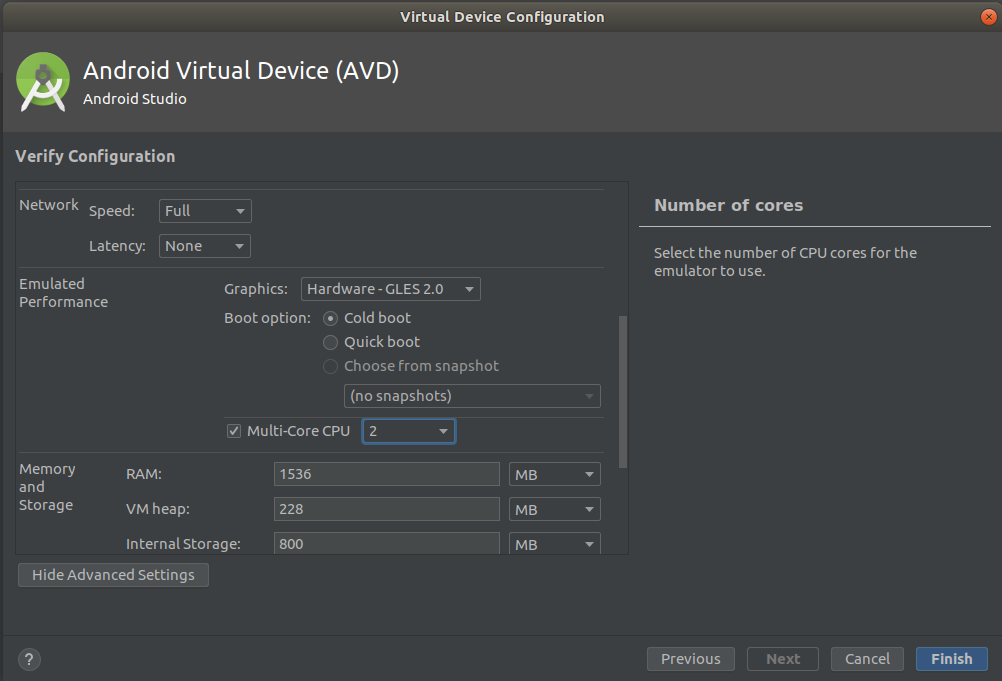
Task: Click the help question mark icon
Action: (28, 659)
